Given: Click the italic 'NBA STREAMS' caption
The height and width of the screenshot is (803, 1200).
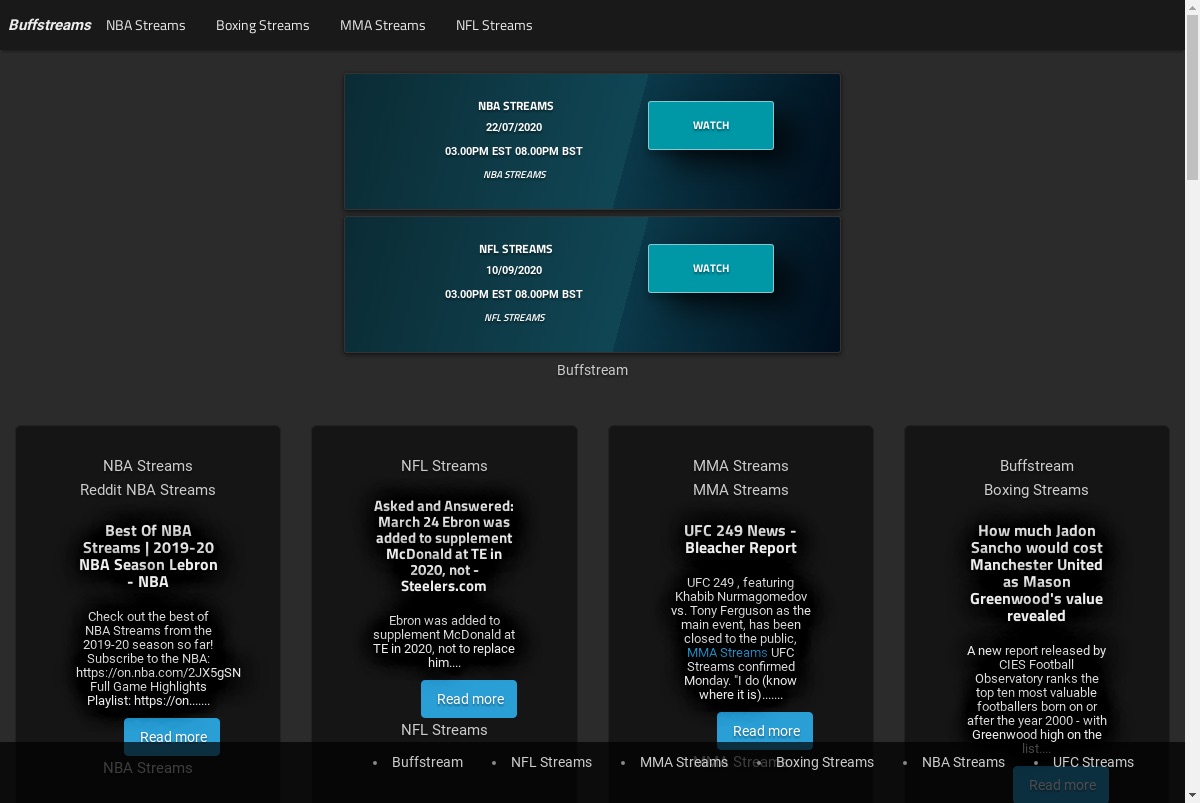Looking at the screenshot, I should [x=515, y=174].
